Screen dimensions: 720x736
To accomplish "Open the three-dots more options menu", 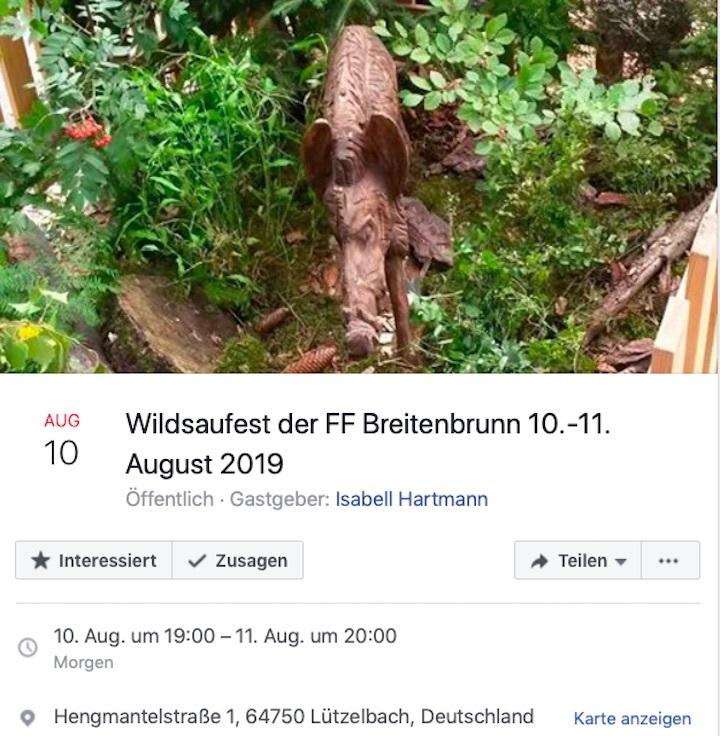I will point(668,560).
